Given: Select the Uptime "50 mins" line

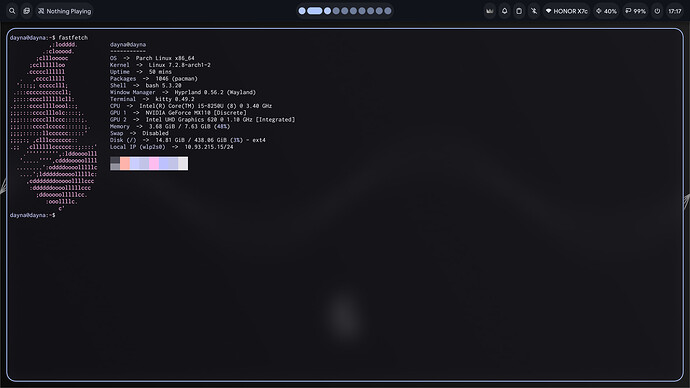Looking at the screenshot, I should coord(141,72).
